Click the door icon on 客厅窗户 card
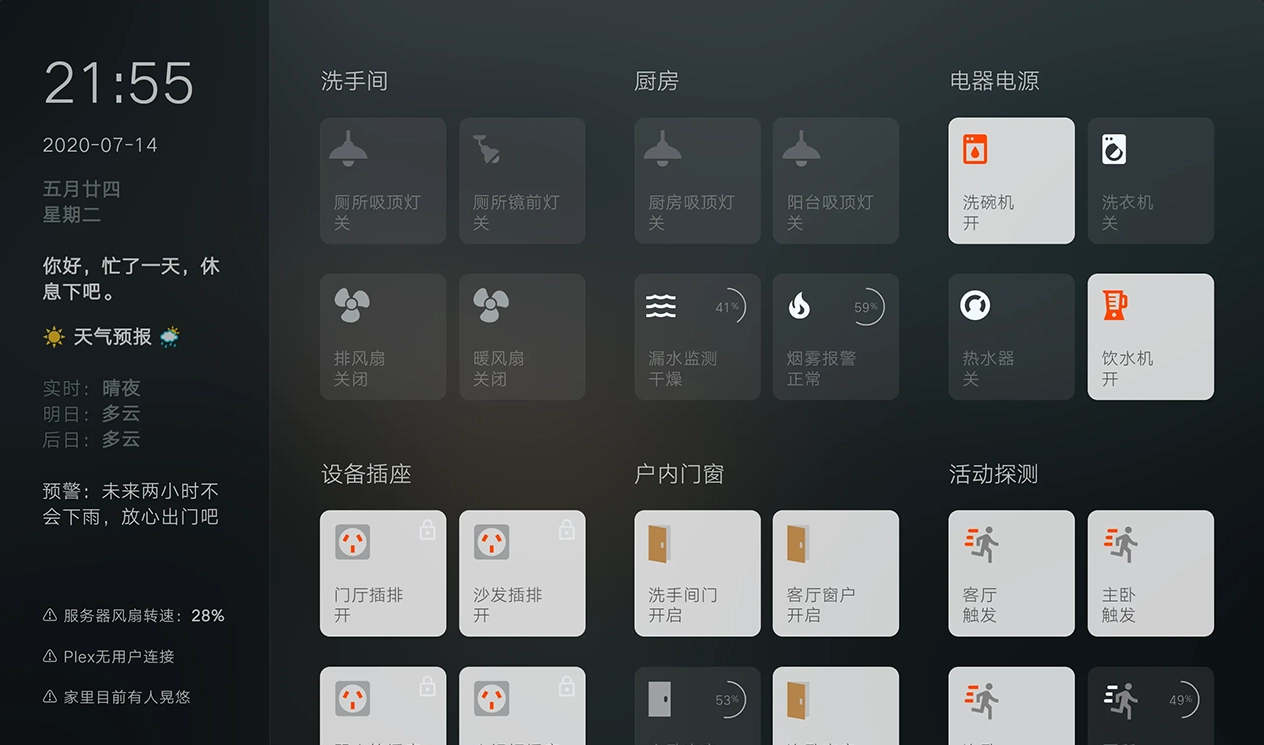1264x745 pixels. [798, 543]
